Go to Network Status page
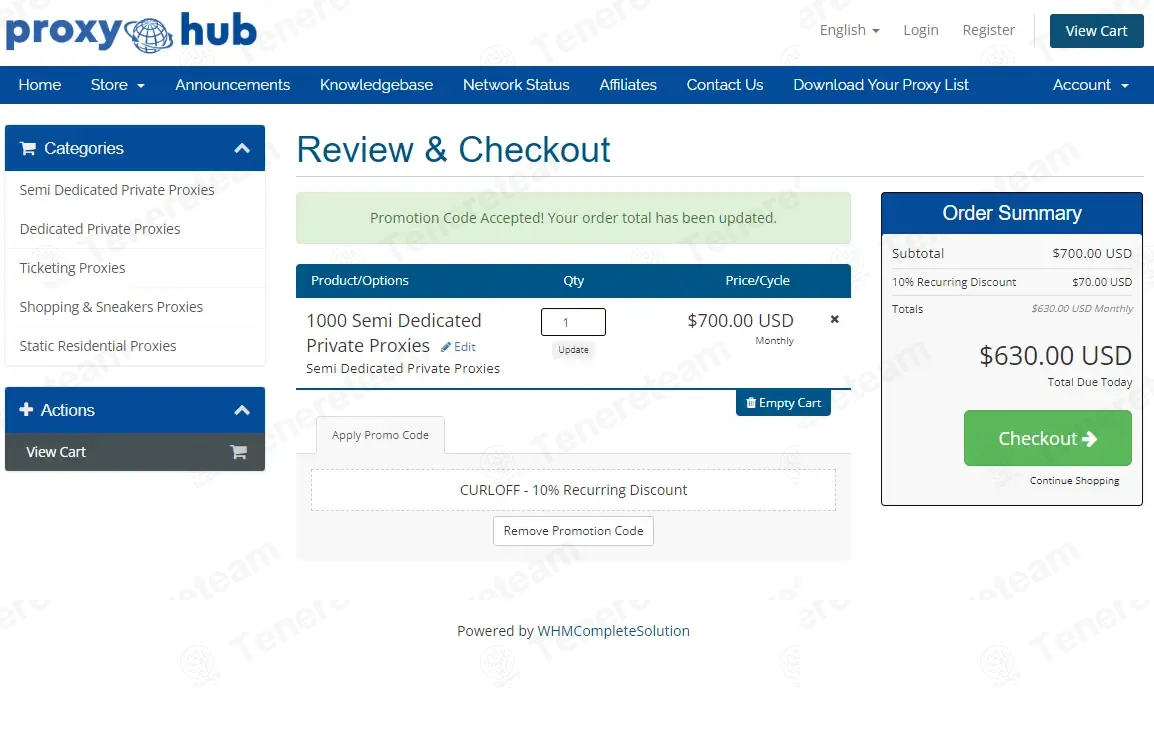The width and height of the screenshot is (1154, 730). tap(516, 85)
